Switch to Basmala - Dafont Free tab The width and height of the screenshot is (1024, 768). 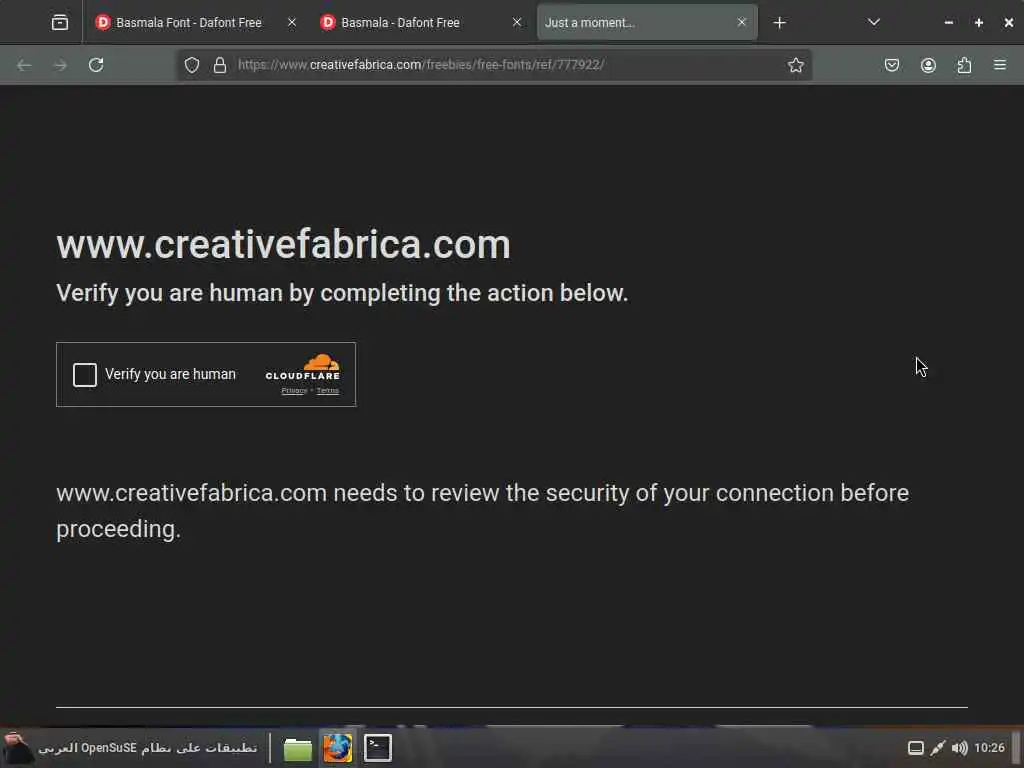[419, 22]
